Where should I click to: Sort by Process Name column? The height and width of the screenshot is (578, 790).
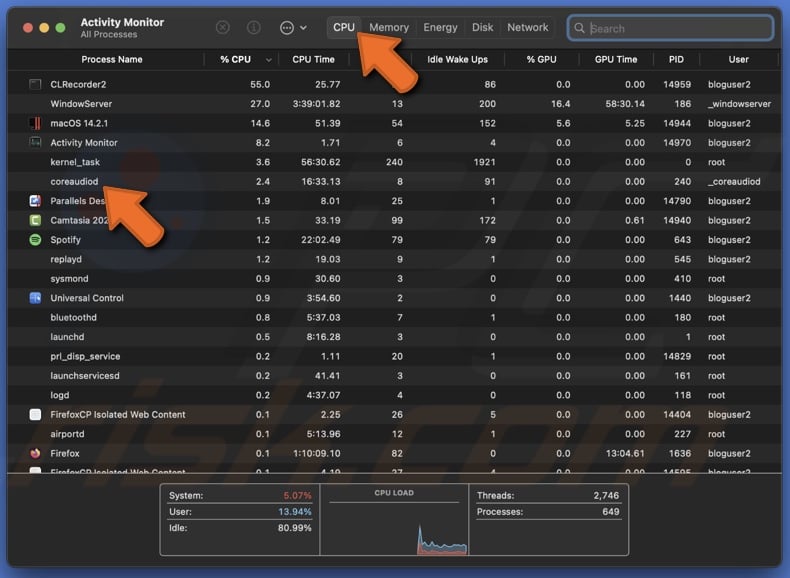coord(112,59)
